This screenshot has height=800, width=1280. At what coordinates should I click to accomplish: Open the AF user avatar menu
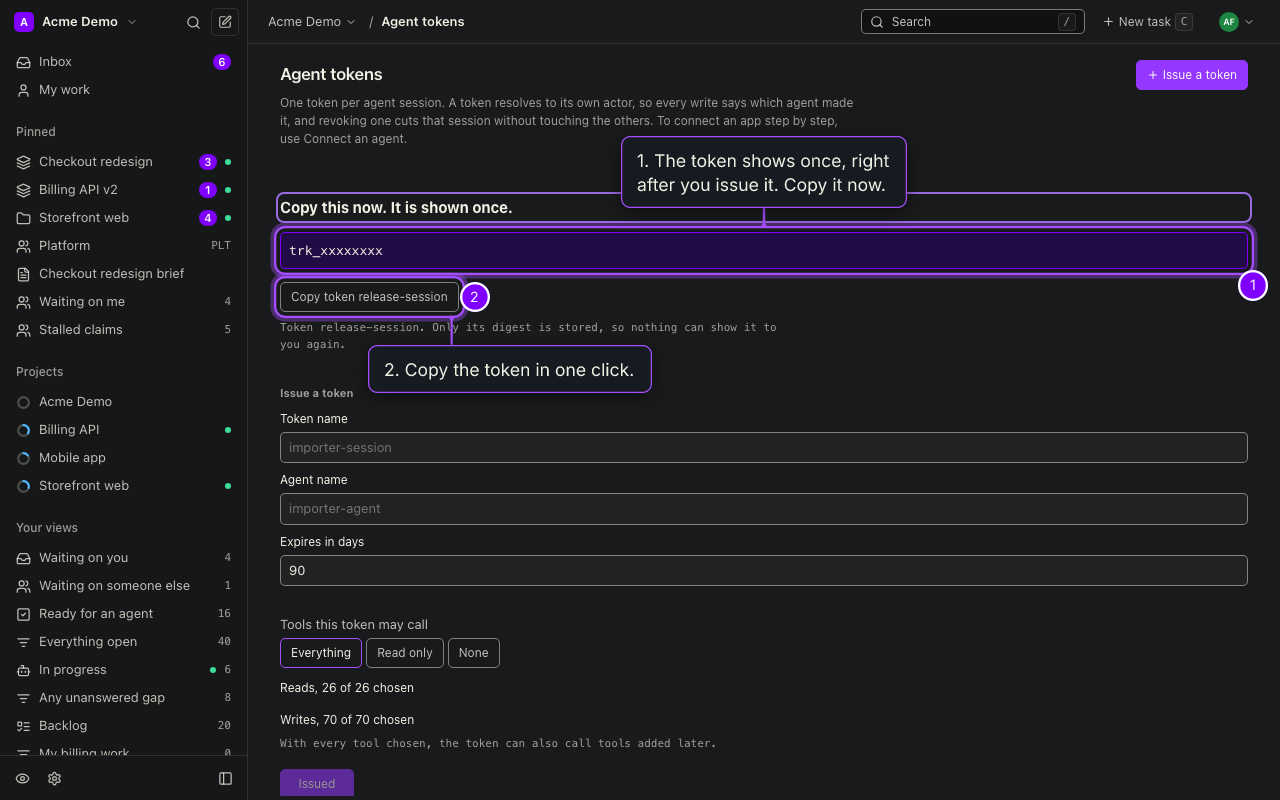pos(1236,22)
